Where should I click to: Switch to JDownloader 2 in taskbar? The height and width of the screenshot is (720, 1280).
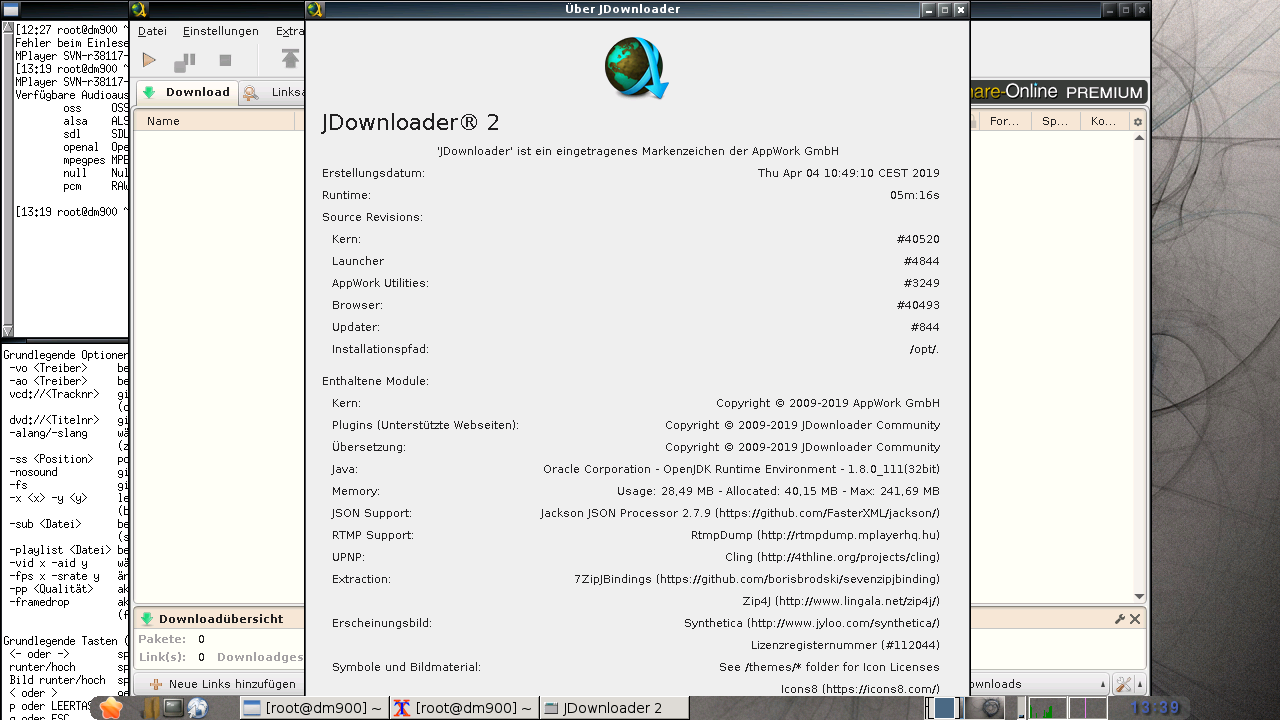click(613, 708)
